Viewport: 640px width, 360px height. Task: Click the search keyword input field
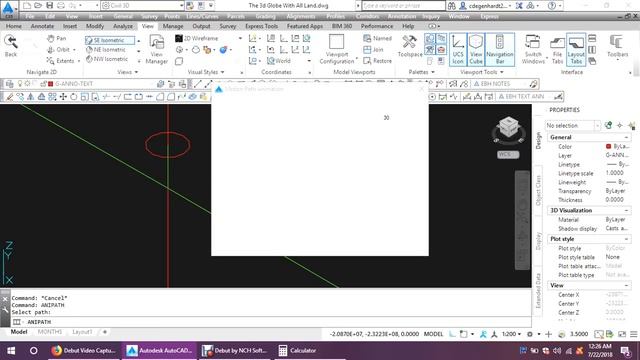pyautogui.click(x=403, y=6)
